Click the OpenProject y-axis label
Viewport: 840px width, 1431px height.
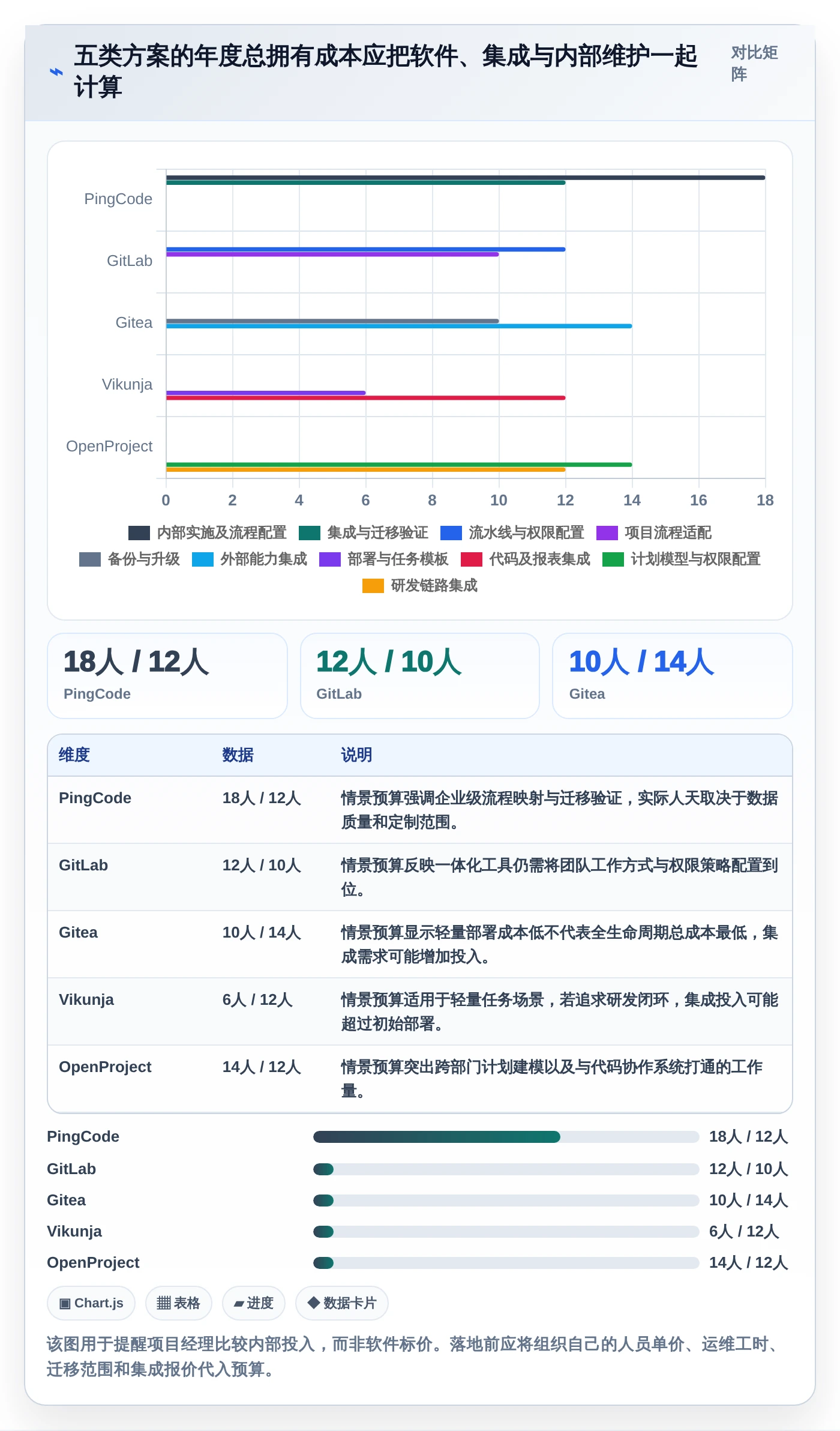pos(109,447)
